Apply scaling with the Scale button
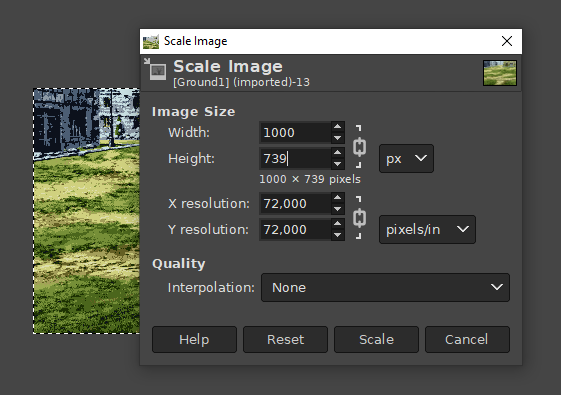561x395 pixels. pyautogui.click(x=376, y=339)
